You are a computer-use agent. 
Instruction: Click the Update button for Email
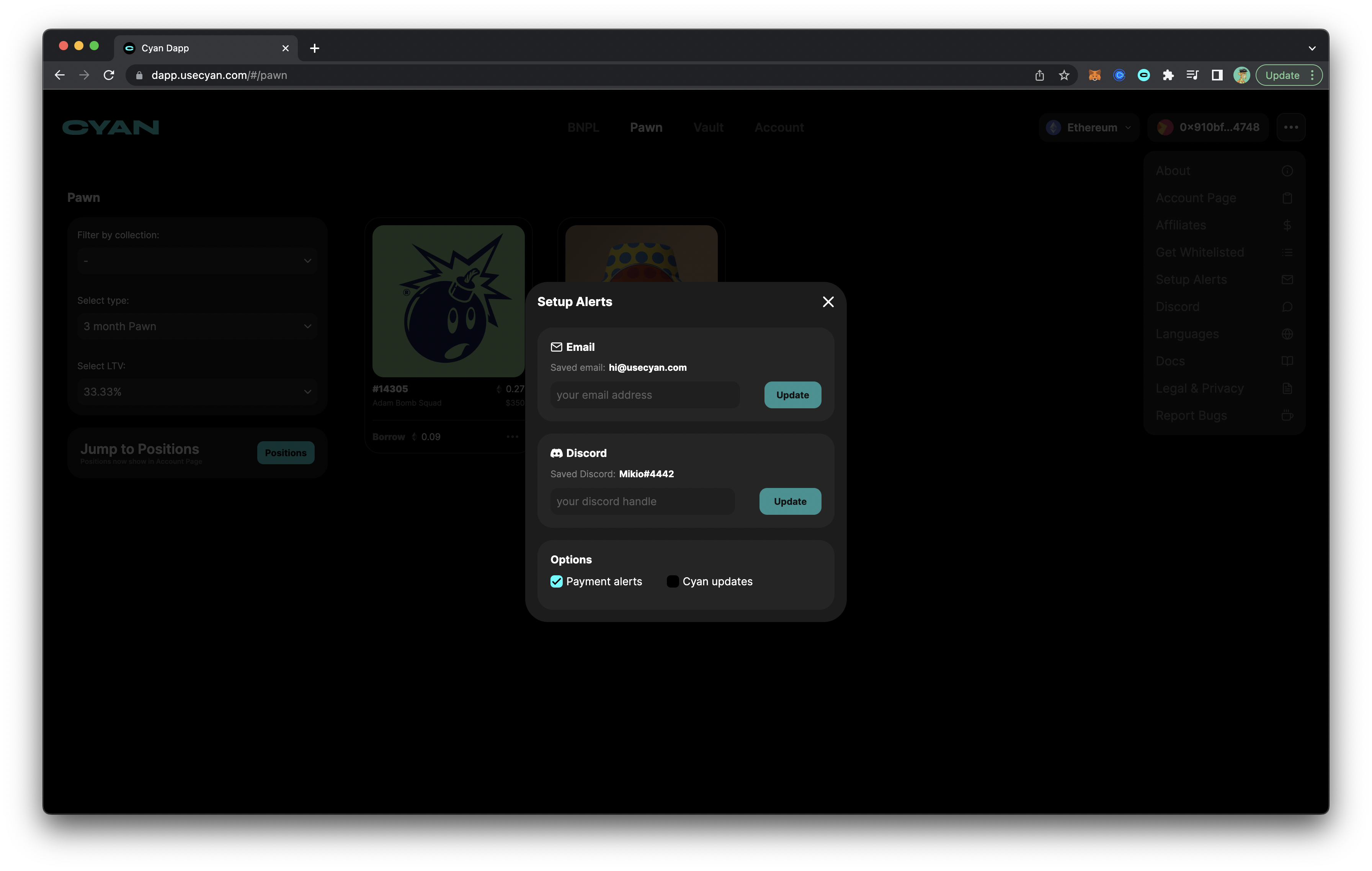tap(792, 395)
